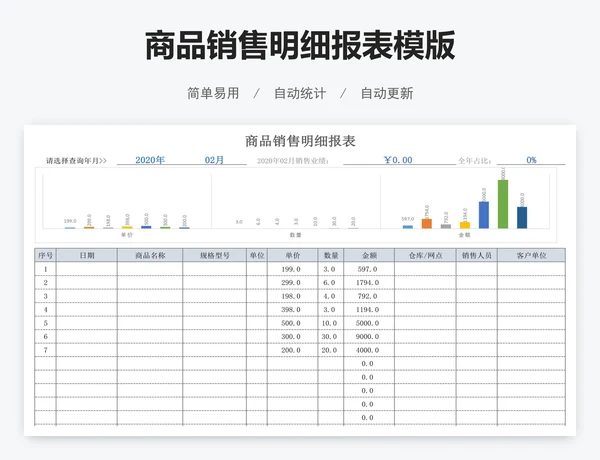The width and height of the screenshot is (600, 460).
Task: Click the 597.0 data label in 金额 chart
Action: click(408, 219)
